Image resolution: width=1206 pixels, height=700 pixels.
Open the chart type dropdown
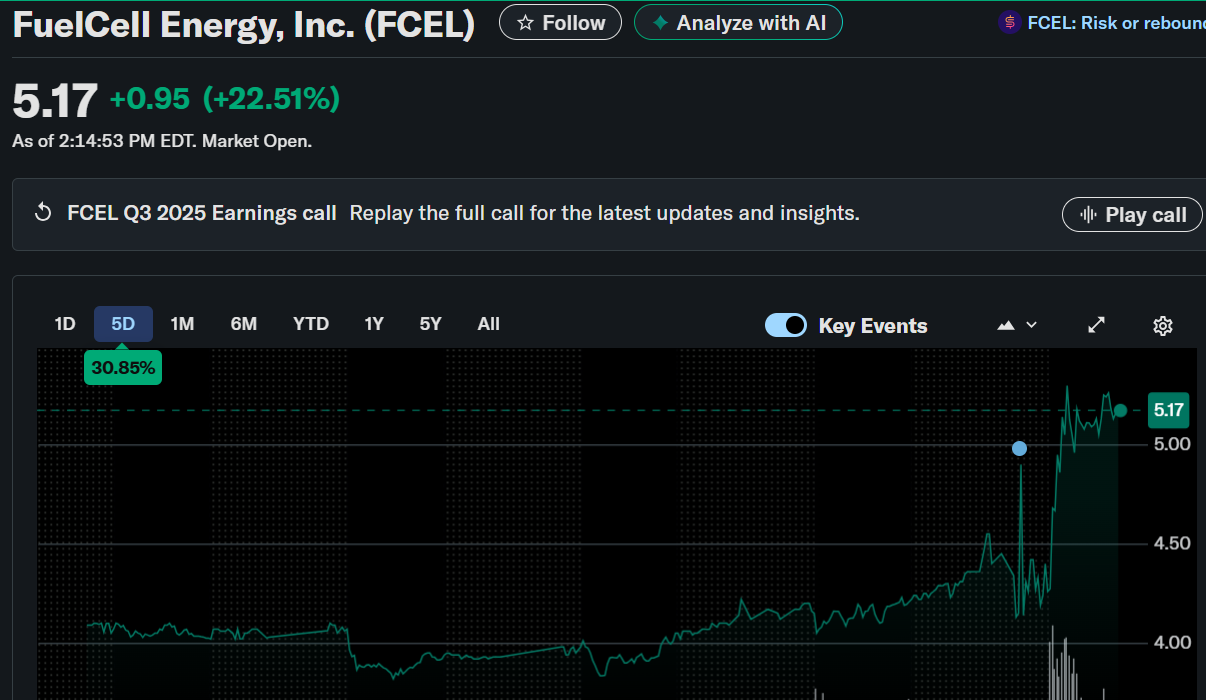(1017, 325)
